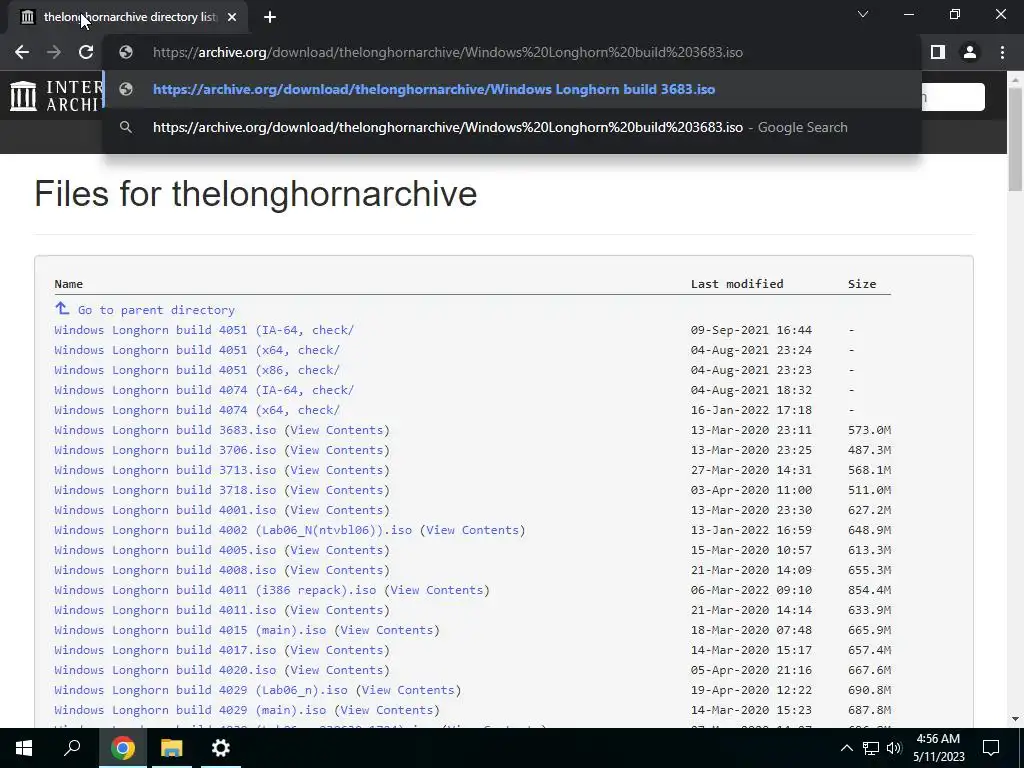
Task: Click the Internet Archive logo
Action: coord(57,95)
